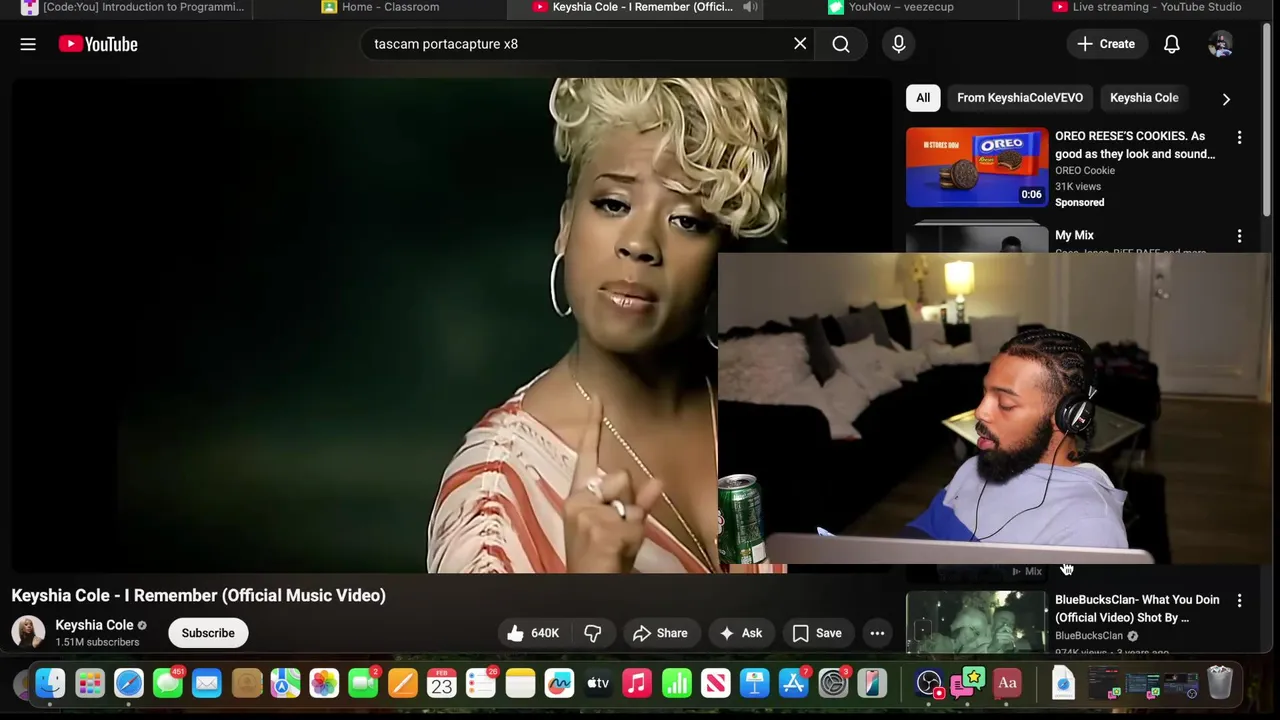Open Safari from the dock
Image resolution: width=1280 pixels, height=720 pixels.
click(x=129, y=684)
